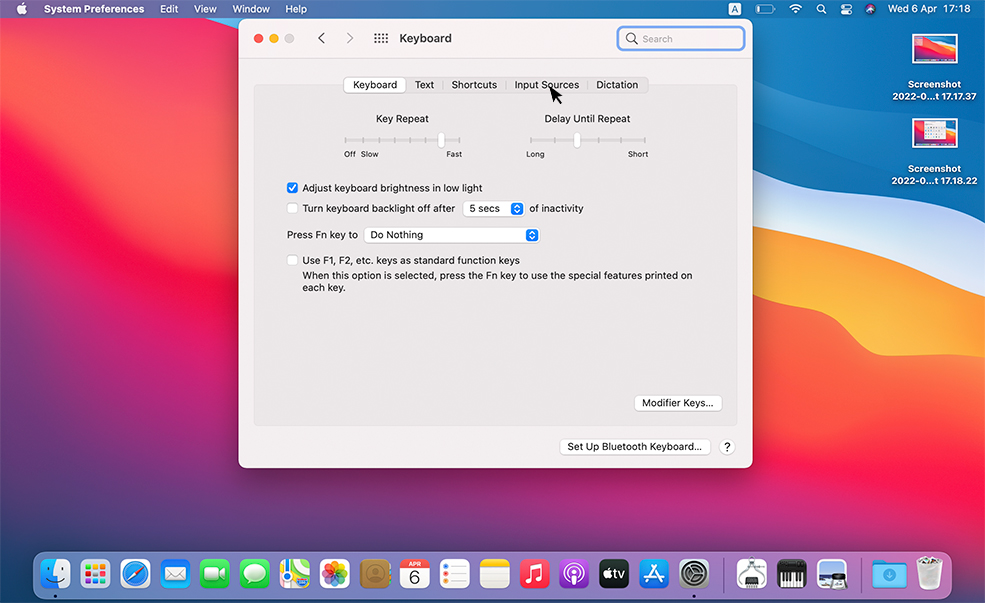Open the System Preferences menu
Viewport: 985px width, 603px height.
coord(94,9)
